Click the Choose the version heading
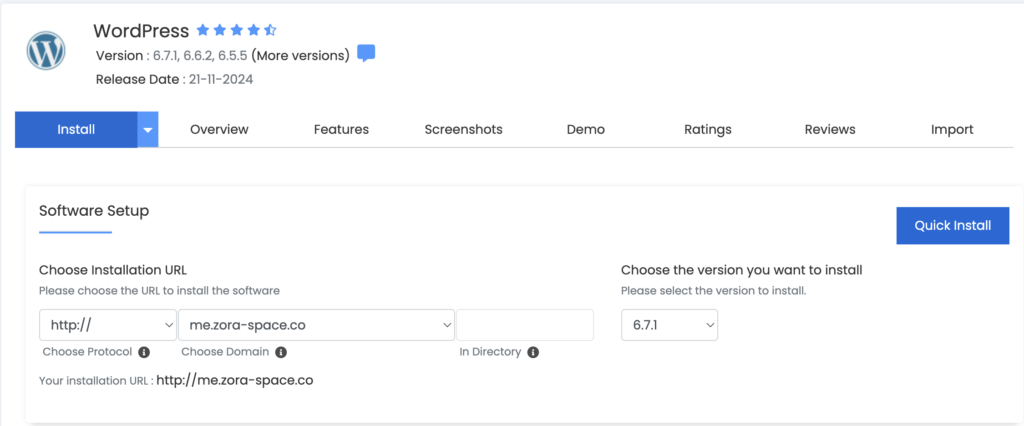Screen dimensions: 1024x426 click(741, 270)
